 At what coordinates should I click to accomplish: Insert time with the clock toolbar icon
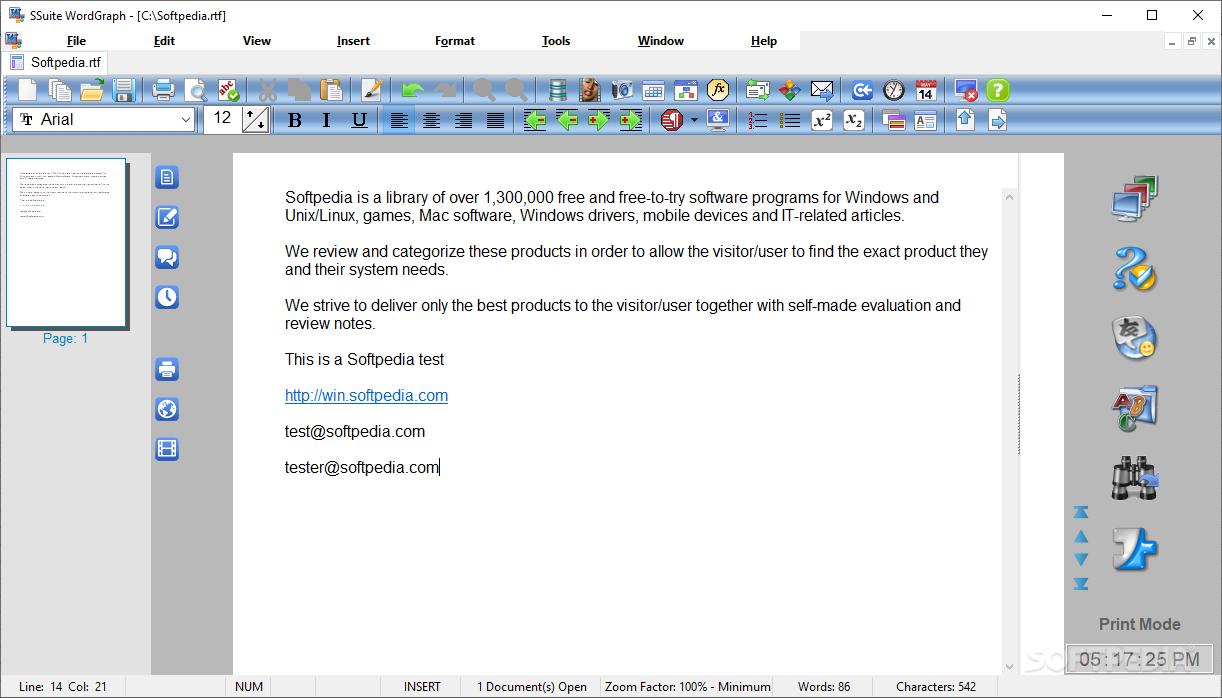894,90
